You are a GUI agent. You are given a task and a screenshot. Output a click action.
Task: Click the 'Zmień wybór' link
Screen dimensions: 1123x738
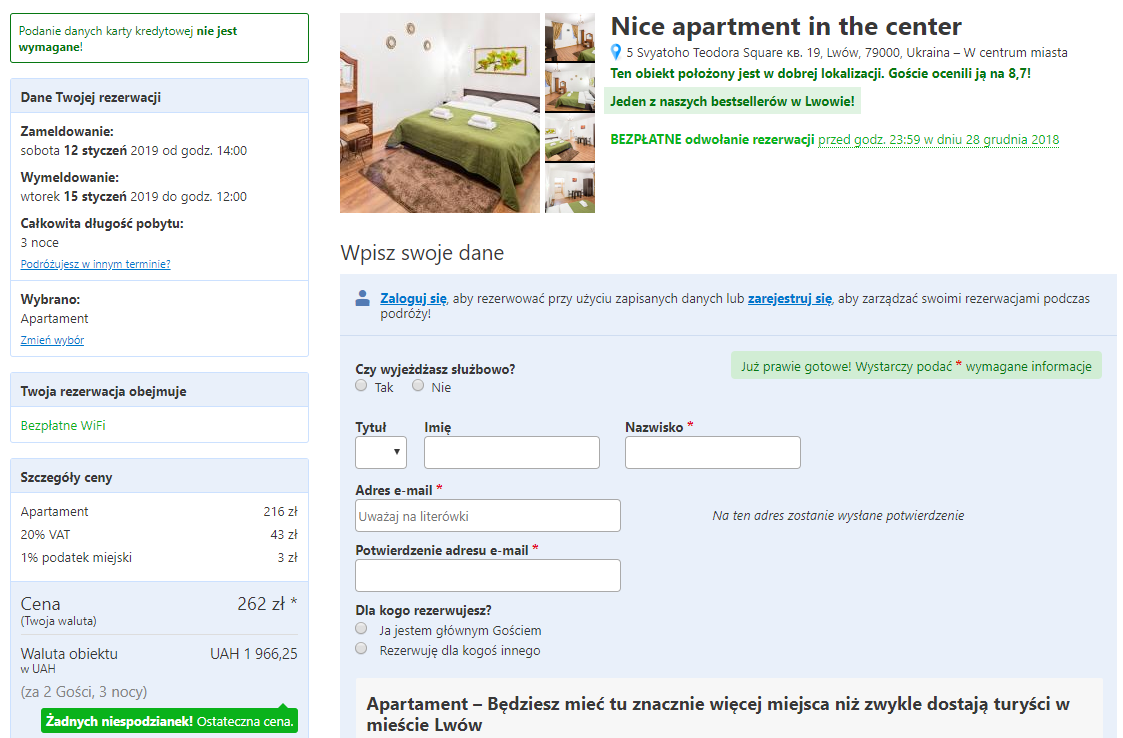(52, 340)
